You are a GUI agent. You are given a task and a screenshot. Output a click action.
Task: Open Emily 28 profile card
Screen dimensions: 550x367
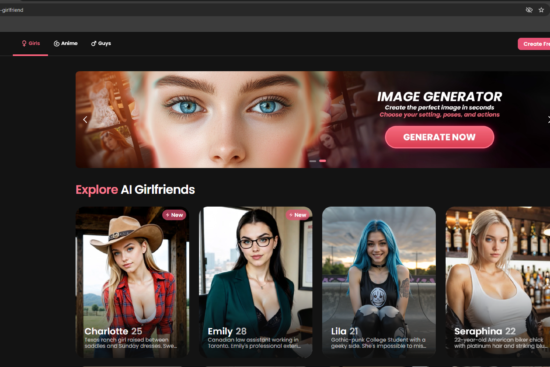(256, 282)
